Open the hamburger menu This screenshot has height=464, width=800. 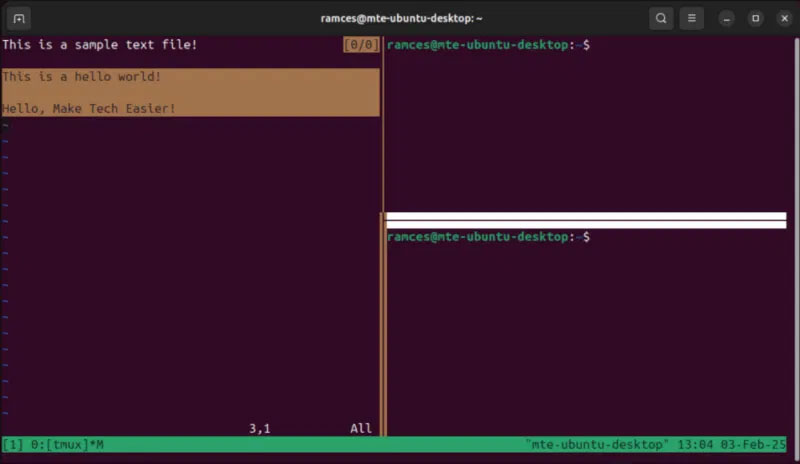click(x=691, y=18)
